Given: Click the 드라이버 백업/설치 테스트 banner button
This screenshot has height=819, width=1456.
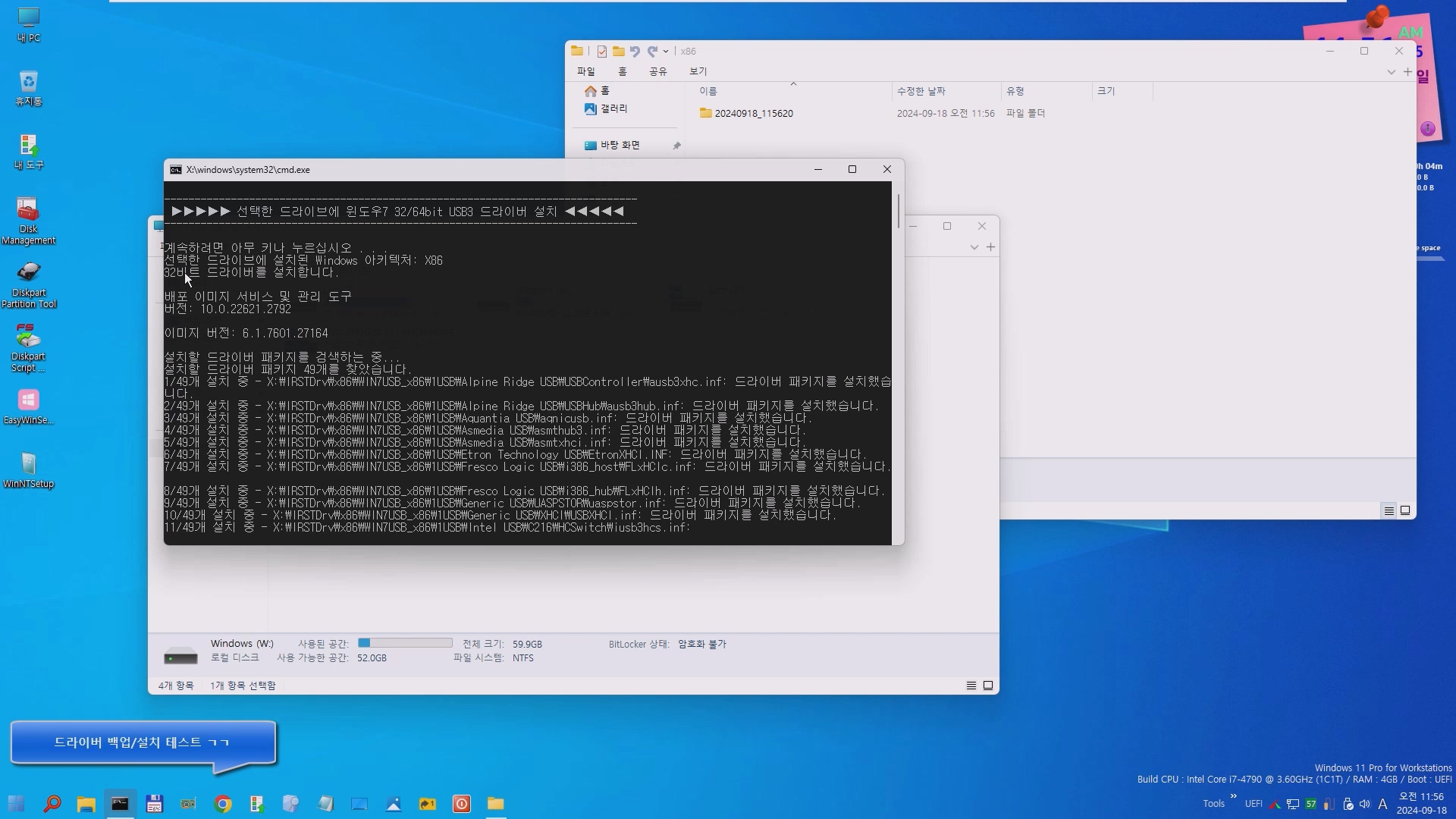Looking at the screenshot, I should (x=143, y=742).
